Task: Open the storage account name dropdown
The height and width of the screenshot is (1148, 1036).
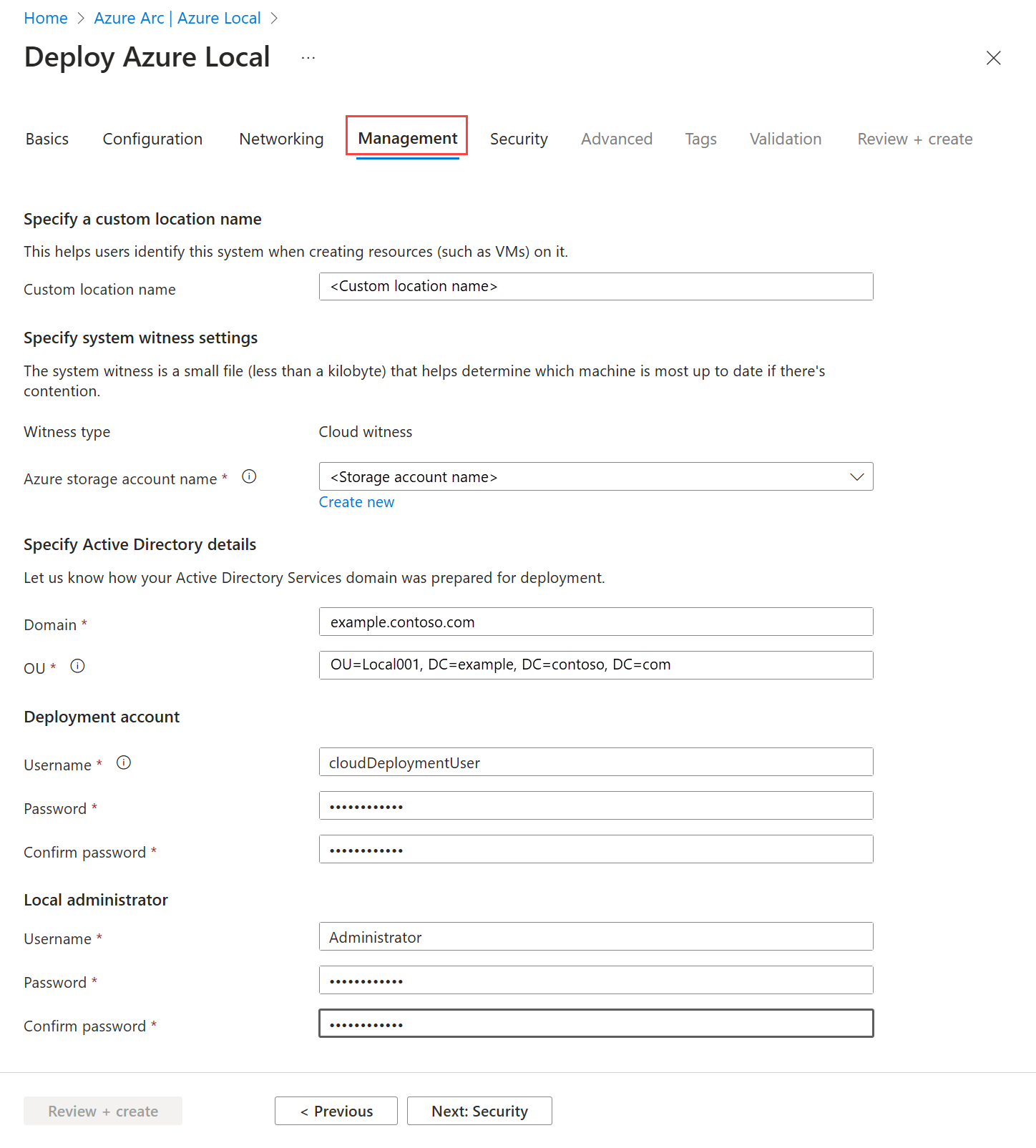Action: coord(856,476)
